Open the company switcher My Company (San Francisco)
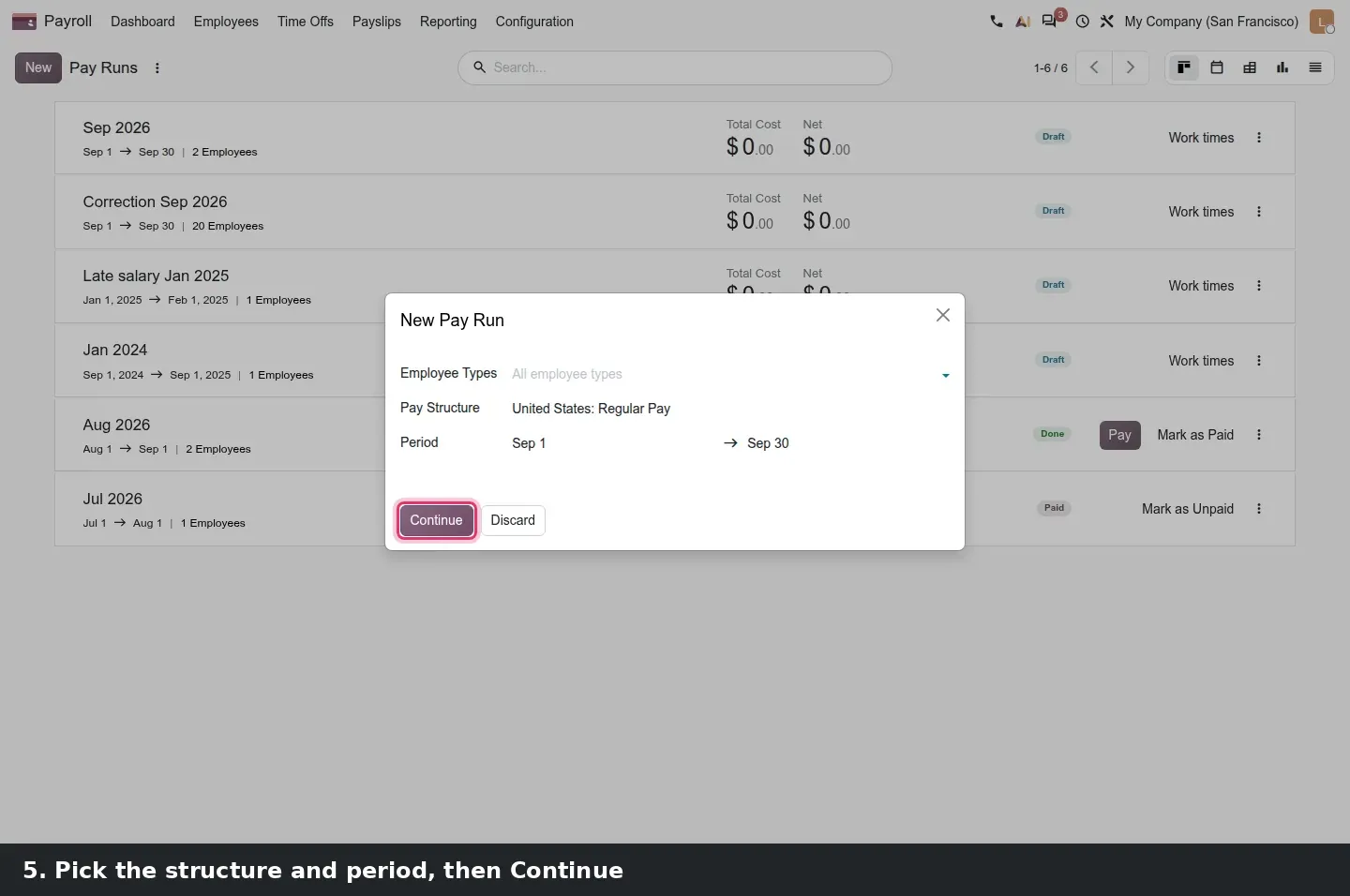This screenshot has width=1350, height=896. pyautogui.click(x=1211, y=22)
